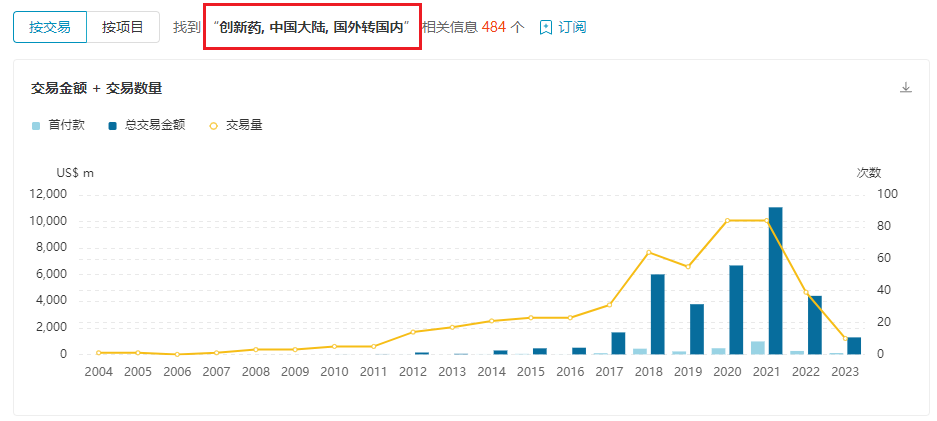Click the 2017 dark blue bar
This screenshot has height=421, width=937.
[x=619, y=343]
